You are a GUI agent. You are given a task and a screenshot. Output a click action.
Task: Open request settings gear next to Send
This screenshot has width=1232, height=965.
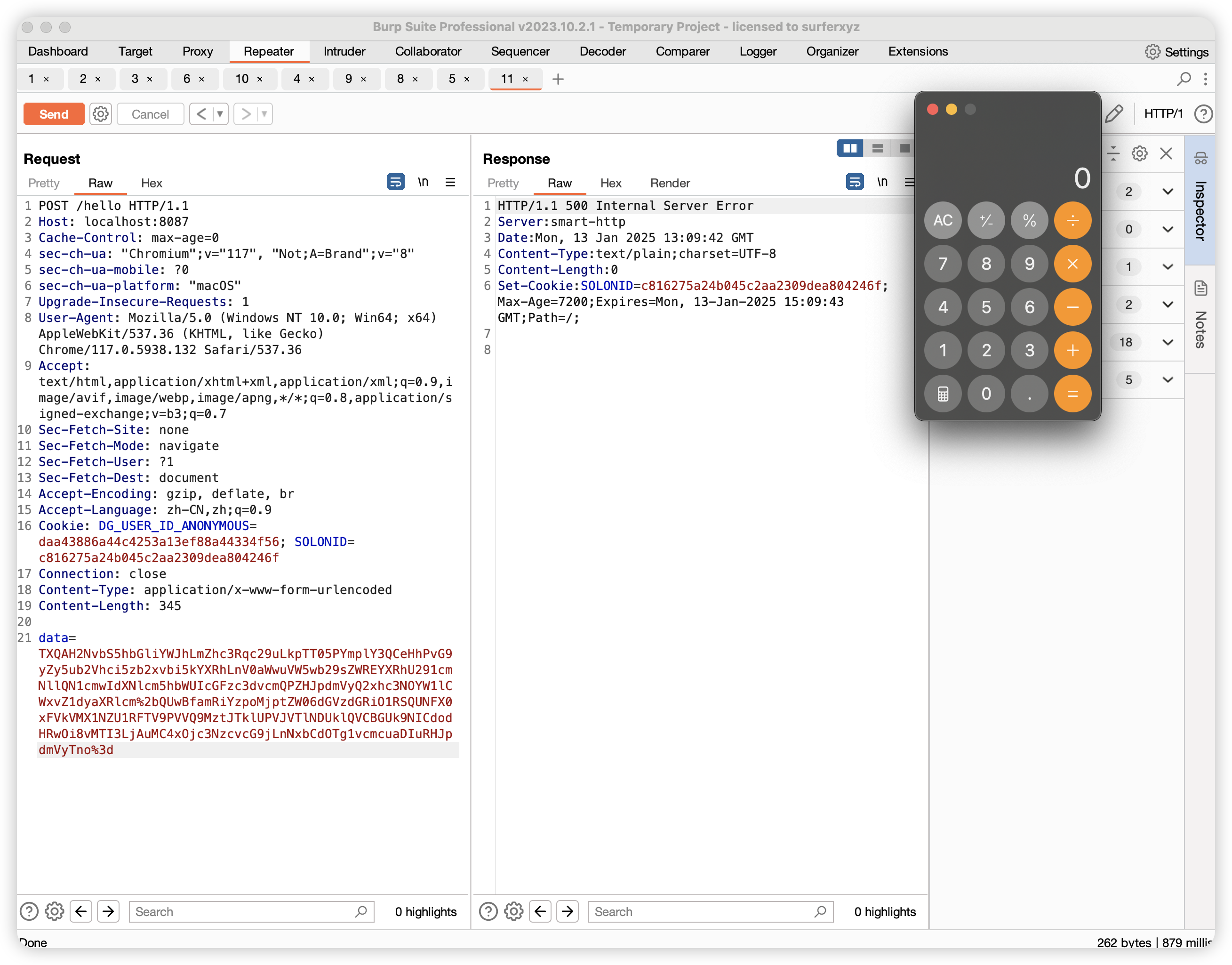click(x=101, y=114)
